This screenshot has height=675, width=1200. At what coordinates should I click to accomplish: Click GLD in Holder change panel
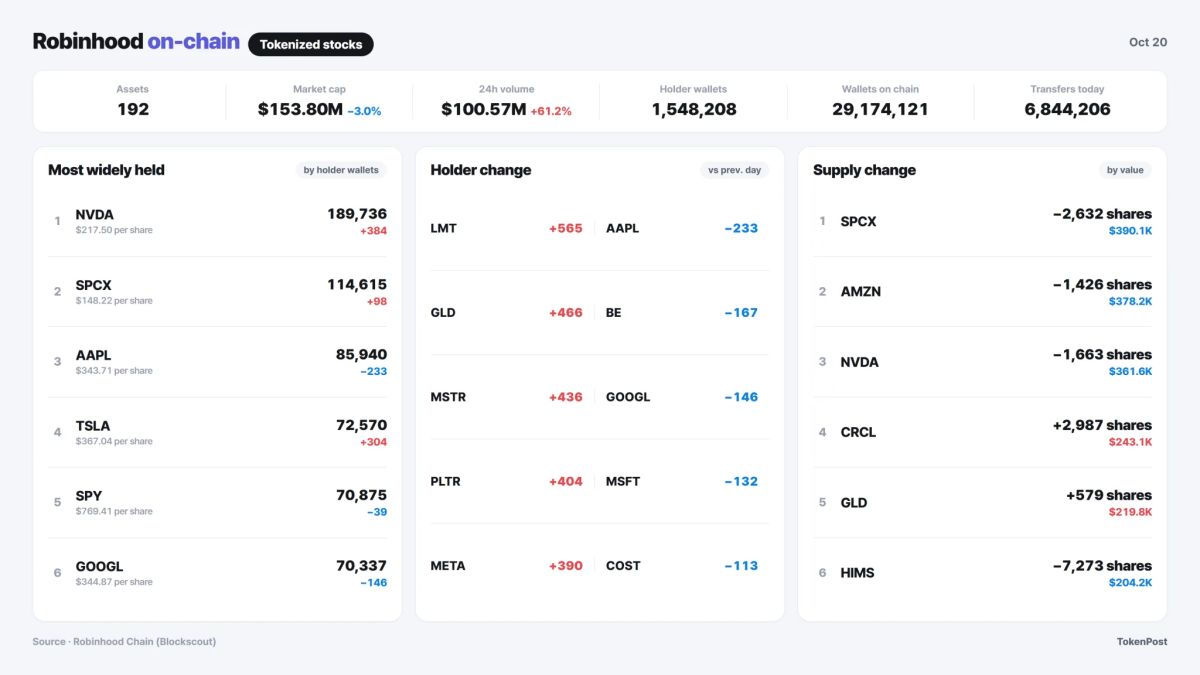click(x=443, y=312)
